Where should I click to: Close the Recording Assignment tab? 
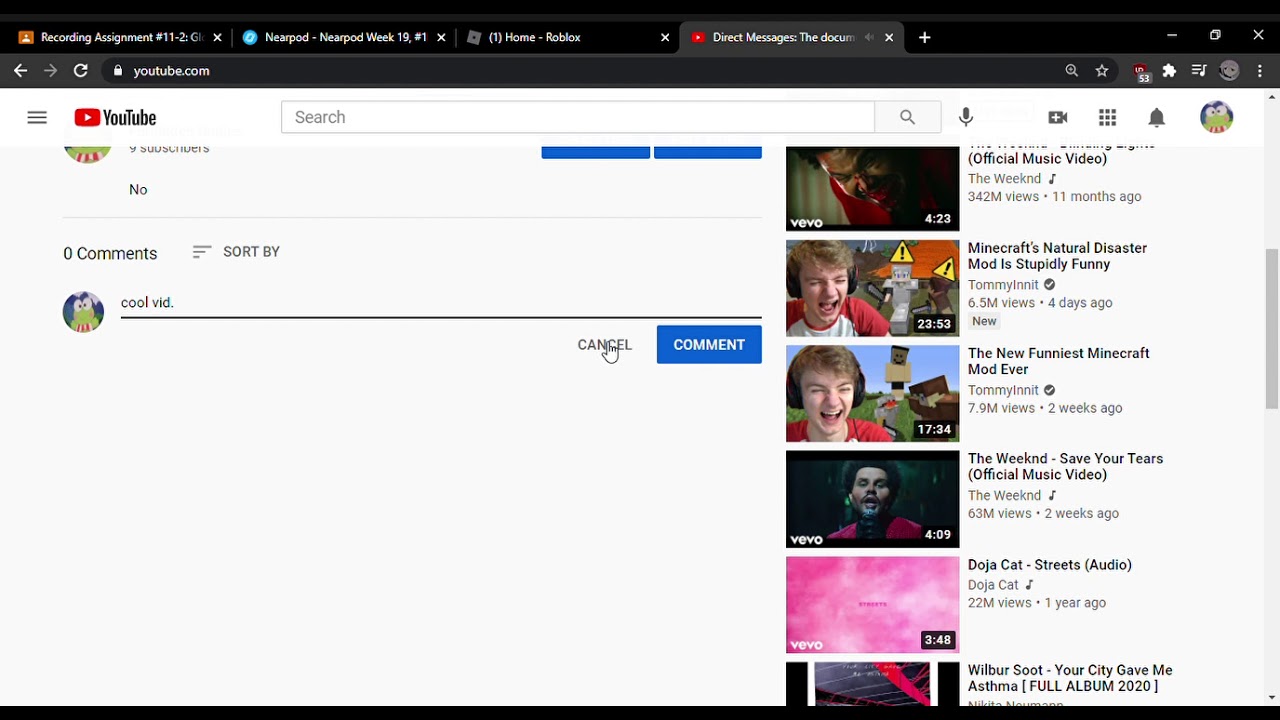[217, 37]
